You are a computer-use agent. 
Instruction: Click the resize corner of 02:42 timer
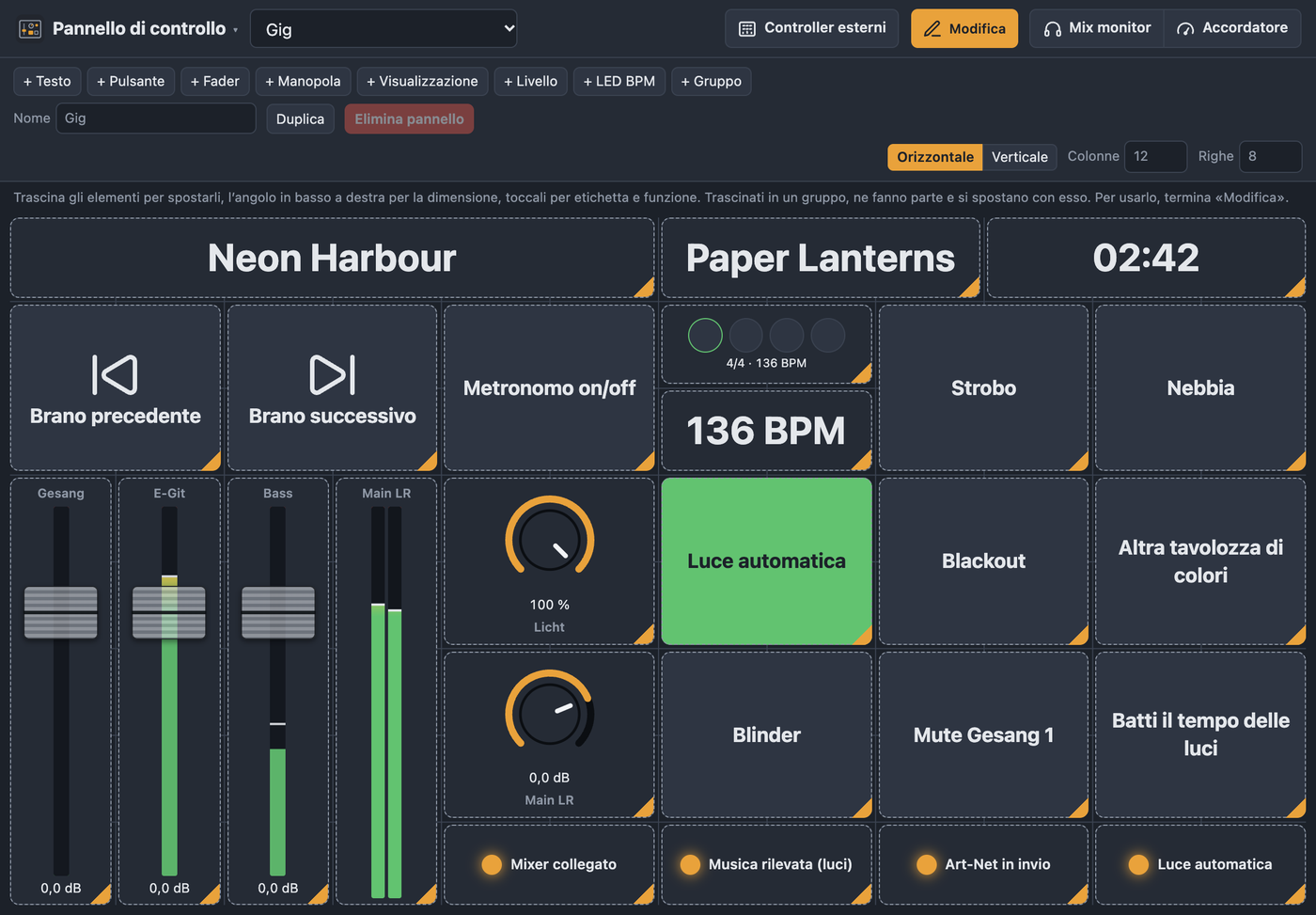1295,288
